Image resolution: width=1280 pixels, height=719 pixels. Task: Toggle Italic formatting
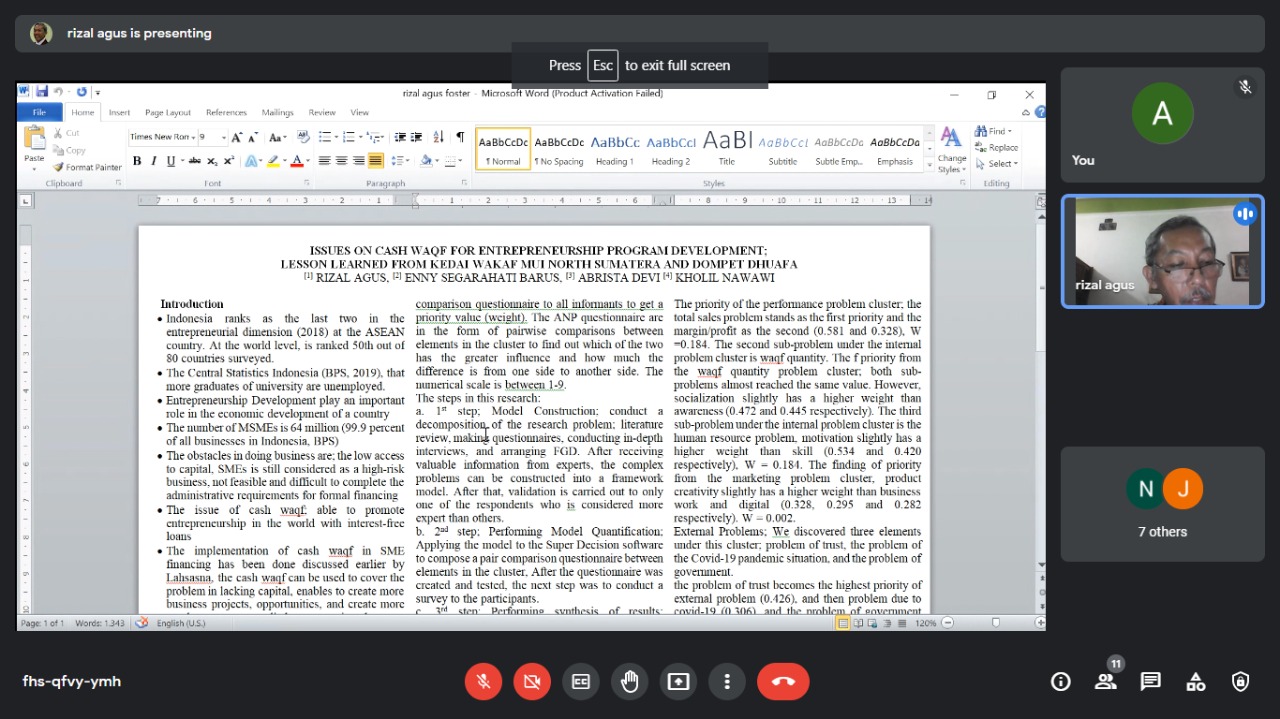coord(153,161)
